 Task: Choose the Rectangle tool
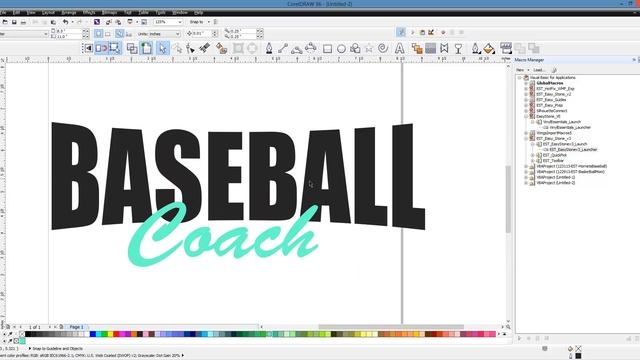tap(327, 49)
